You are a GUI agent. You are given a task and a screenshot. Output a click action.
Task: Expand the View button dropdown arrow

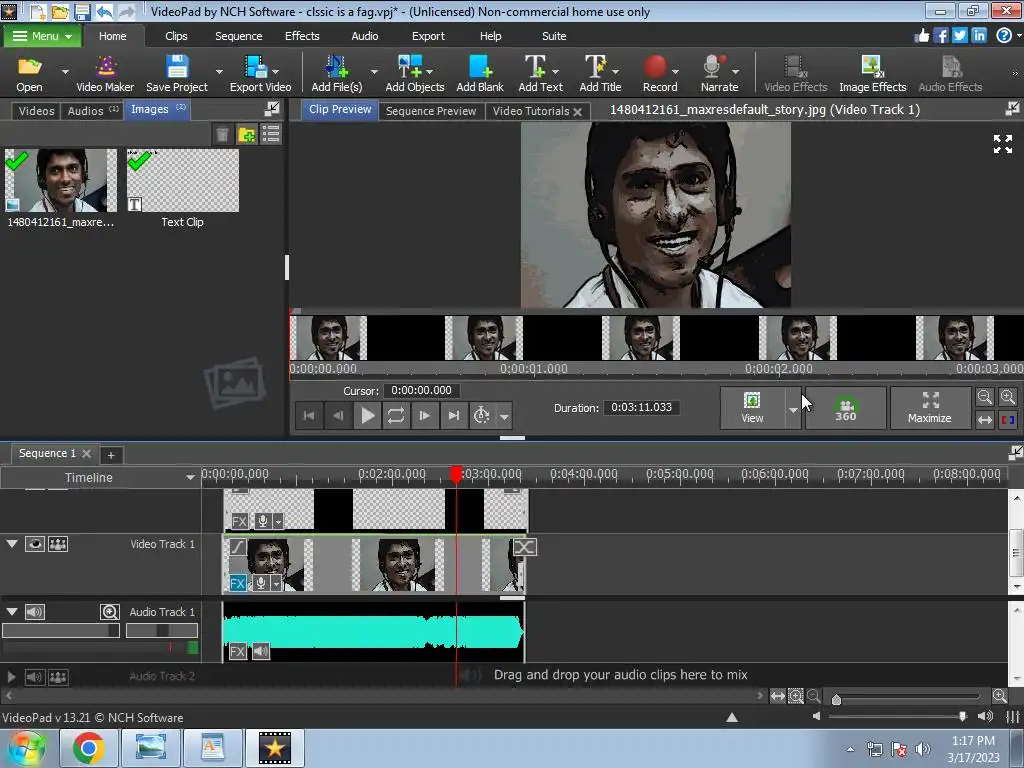793,409
